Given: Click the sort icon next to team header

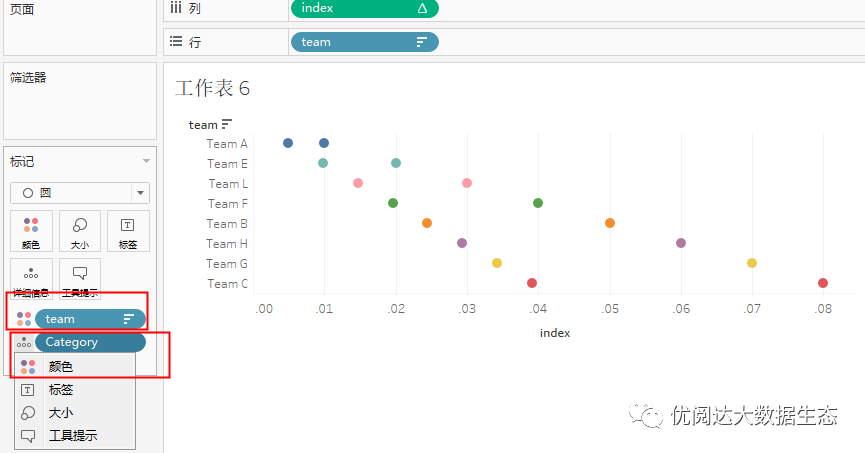Looking at the screenshot, I should pyautogui.click(x=227, y=125).
